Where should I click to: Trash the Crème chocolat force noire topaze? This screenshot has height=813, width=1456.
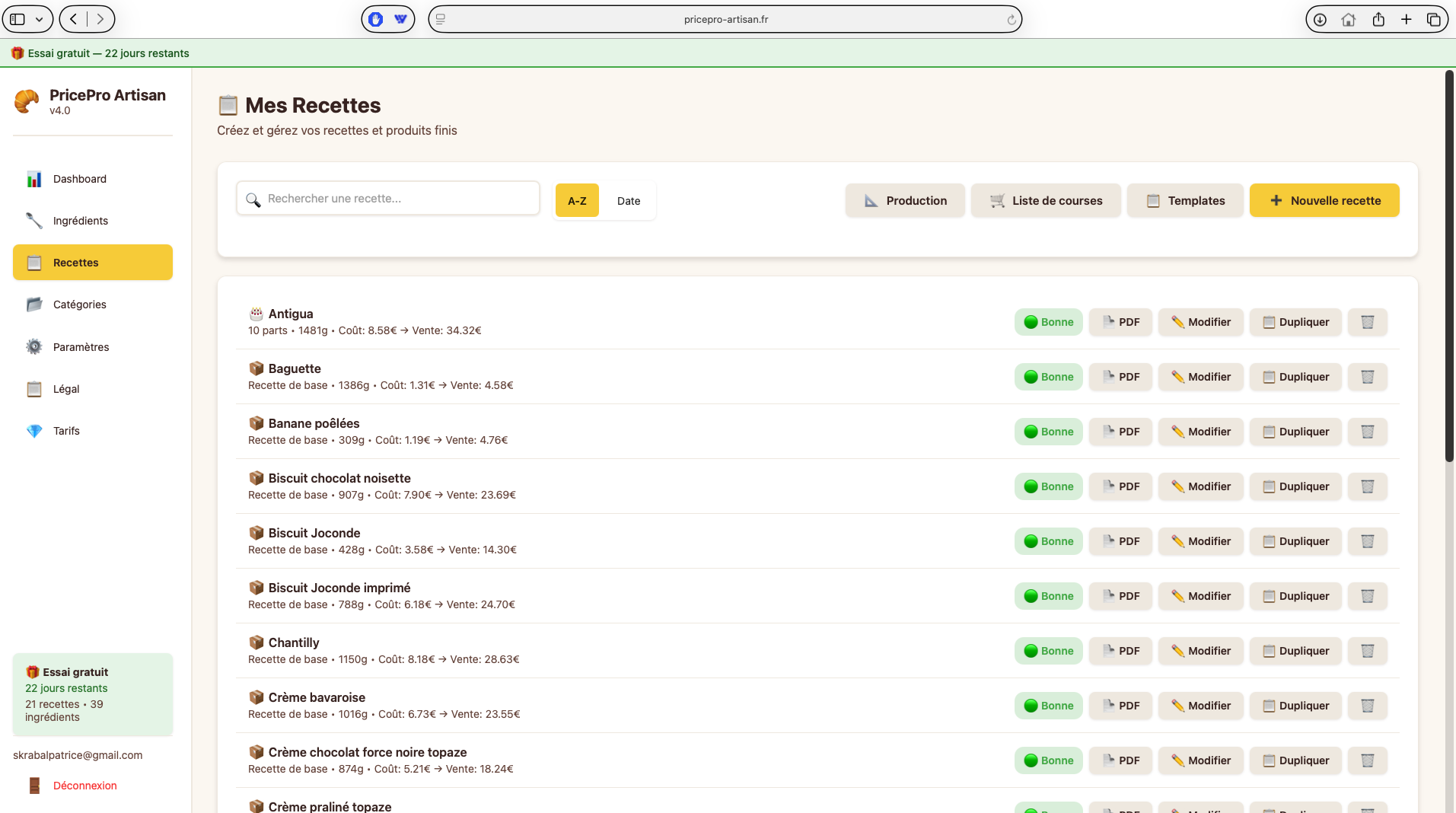[x=1367, y=760]
